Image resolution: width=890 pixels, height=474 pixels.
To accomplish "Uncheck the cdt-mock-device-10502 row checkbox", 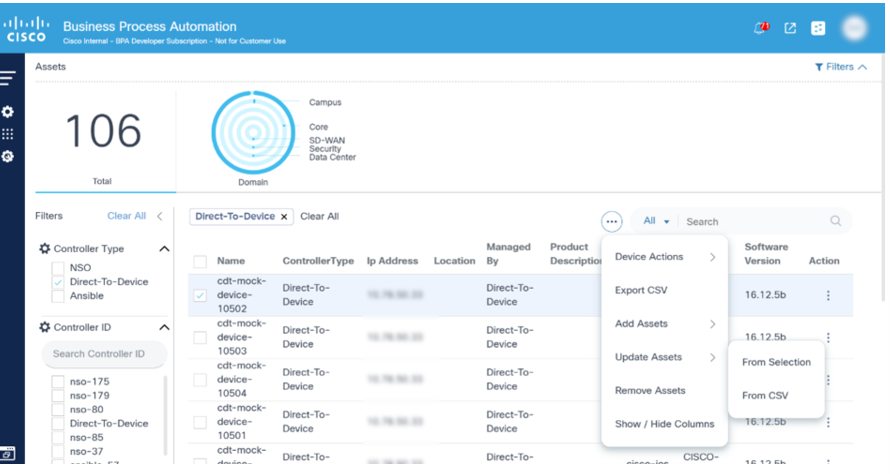I will (x=200, y=295).
